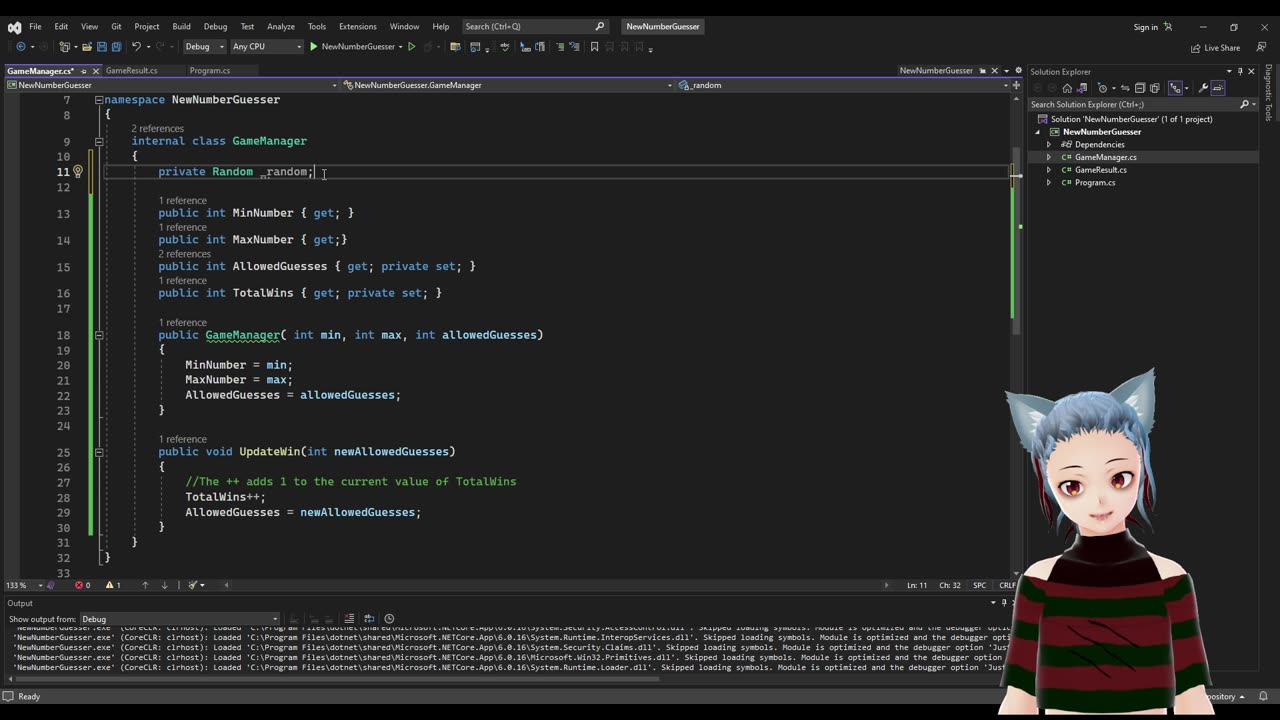Click the warnings count indicator
Image resolution: width=1280 pixels, height=720 pixels.
click(x=112, y=585)
